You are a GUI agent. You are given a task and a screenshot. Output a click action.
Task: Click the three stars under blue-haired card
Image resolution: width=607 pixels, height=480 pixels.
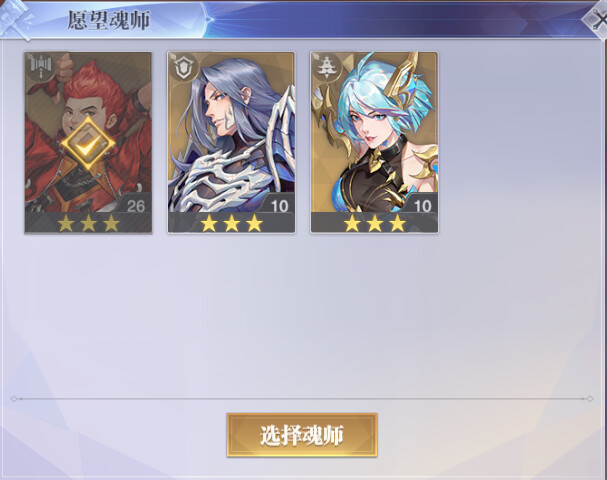coord(375,223)
